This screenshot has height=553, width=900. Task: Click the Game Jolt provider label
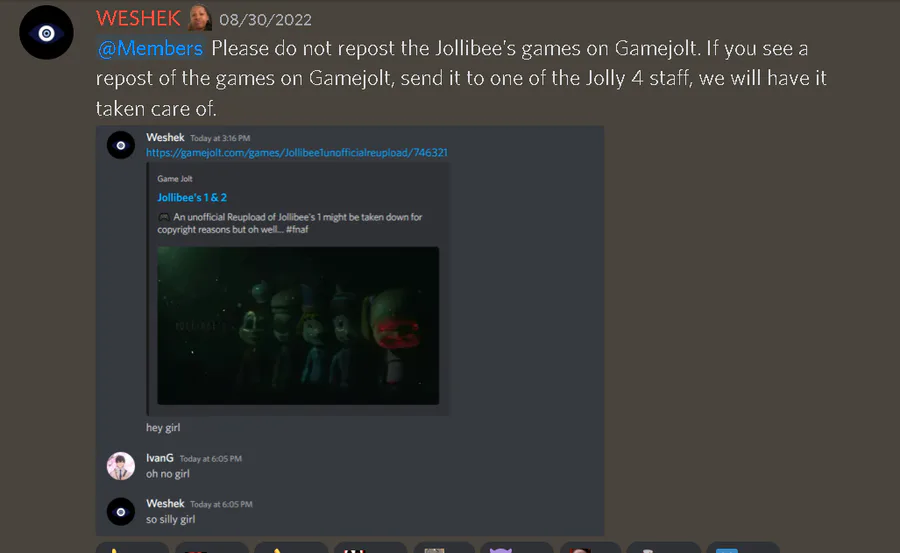tap(174, 179)
